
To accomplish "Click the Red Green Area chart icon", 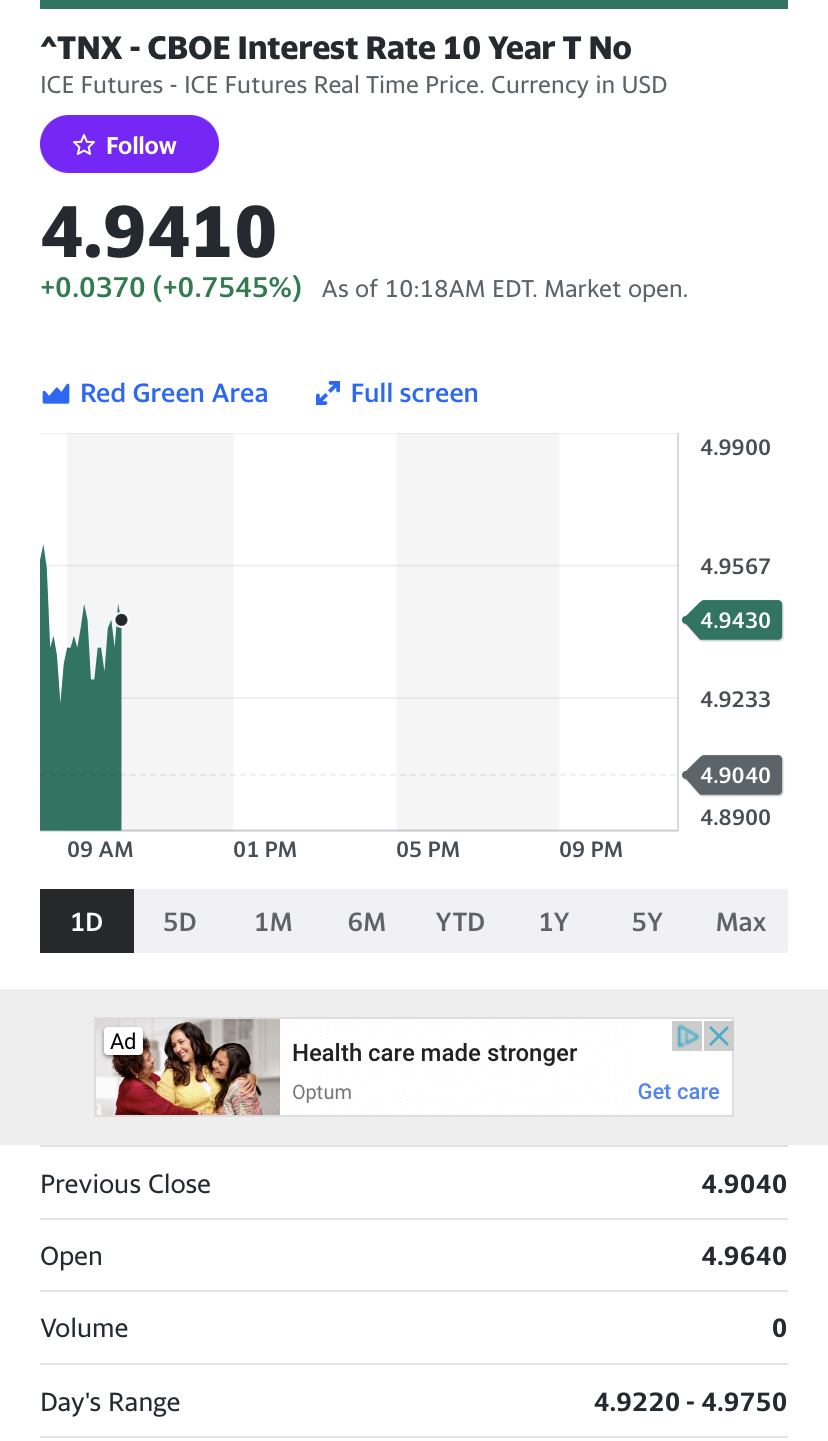I will tap(55, 394).
